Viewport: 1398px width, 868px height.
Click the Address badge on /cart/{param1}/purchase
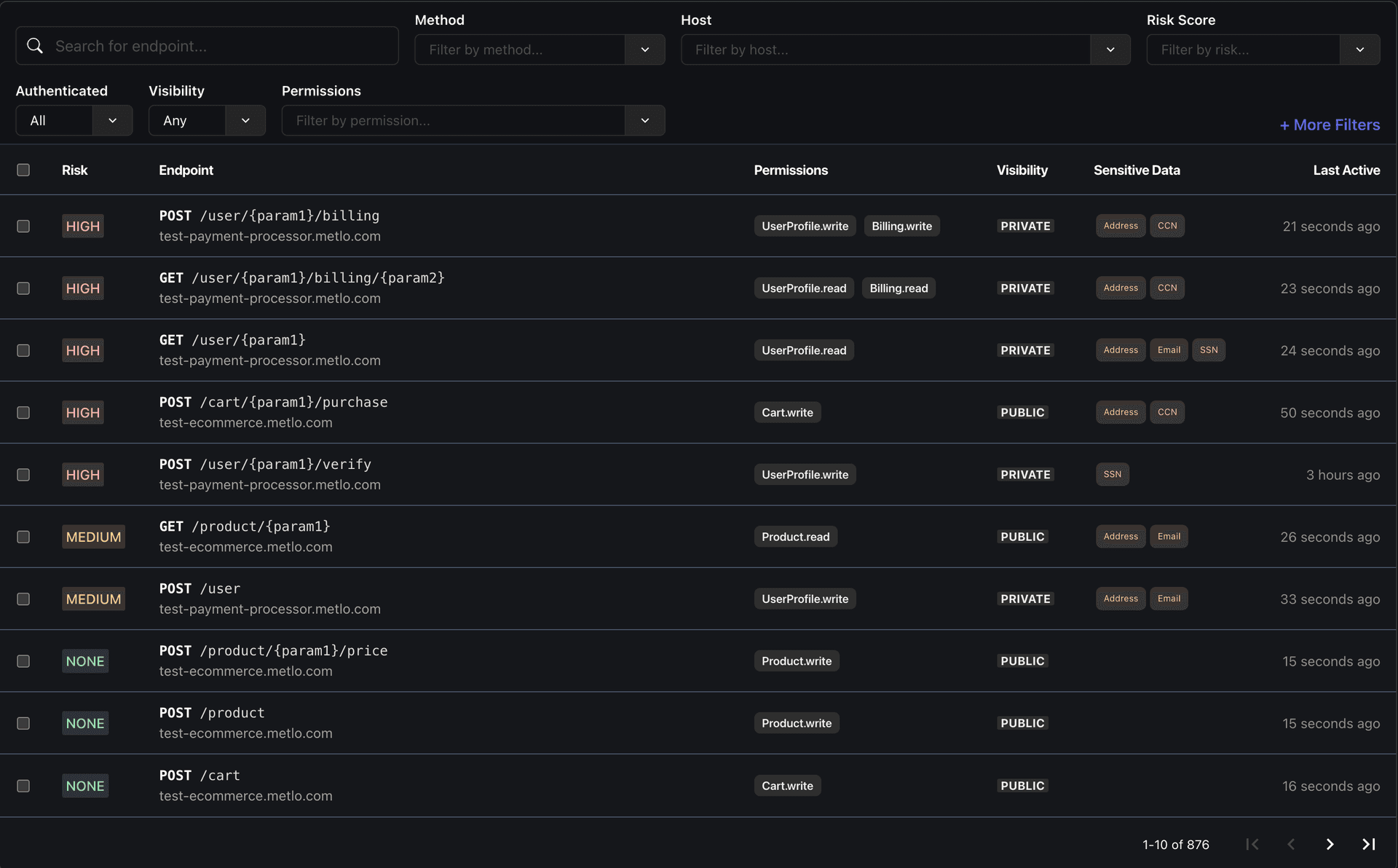click(x=1120, y=412)
